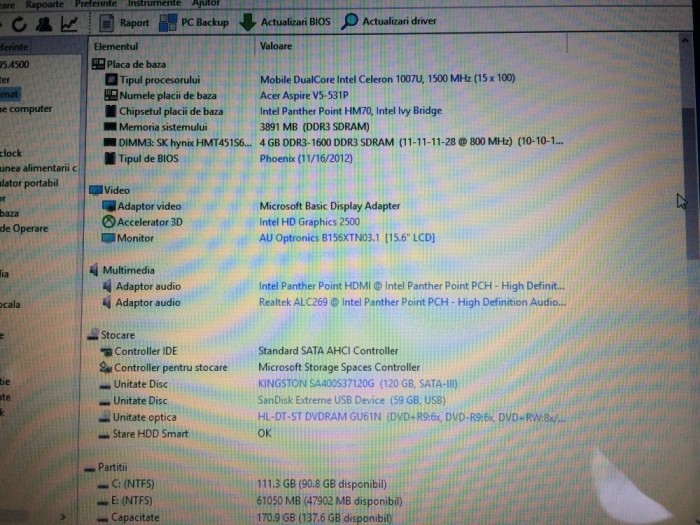This screenshot has height=525, width=700.
Task: Select the Placa de baza group icon
Action: pos(98,64)
